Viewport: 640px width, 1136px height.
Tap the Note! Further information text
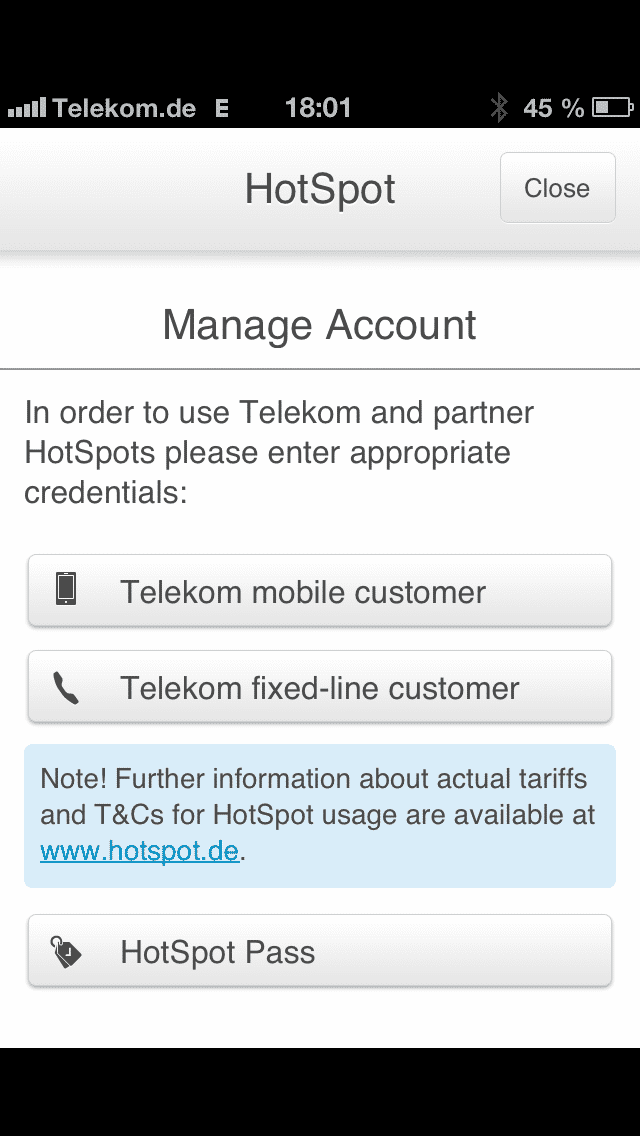[x=317, y=814]
